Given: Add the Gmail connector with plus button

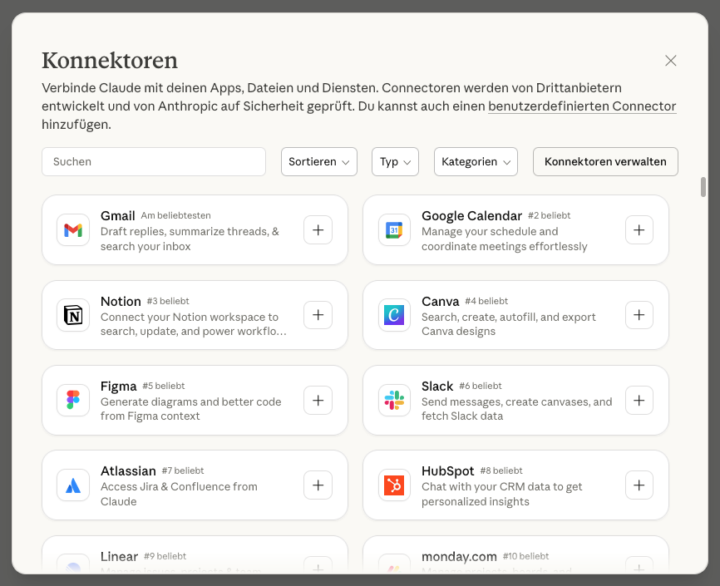Looking at the screenshot, I should [318, 230].
